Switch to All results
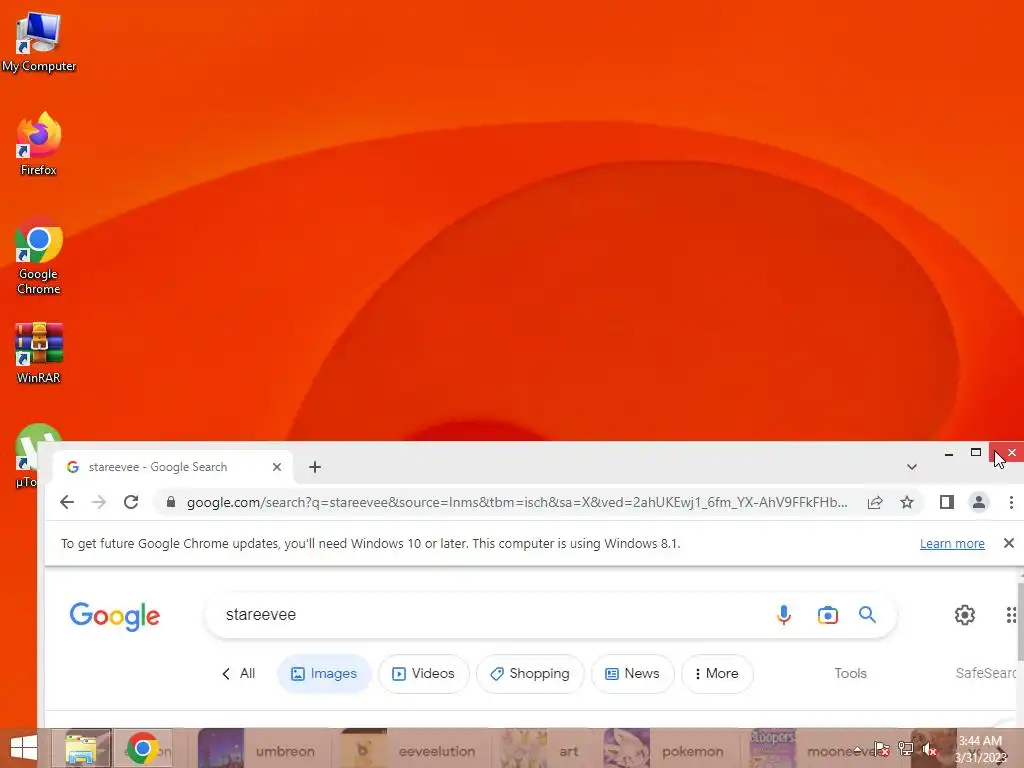The image size is (1024, 768). click(238, 673)
